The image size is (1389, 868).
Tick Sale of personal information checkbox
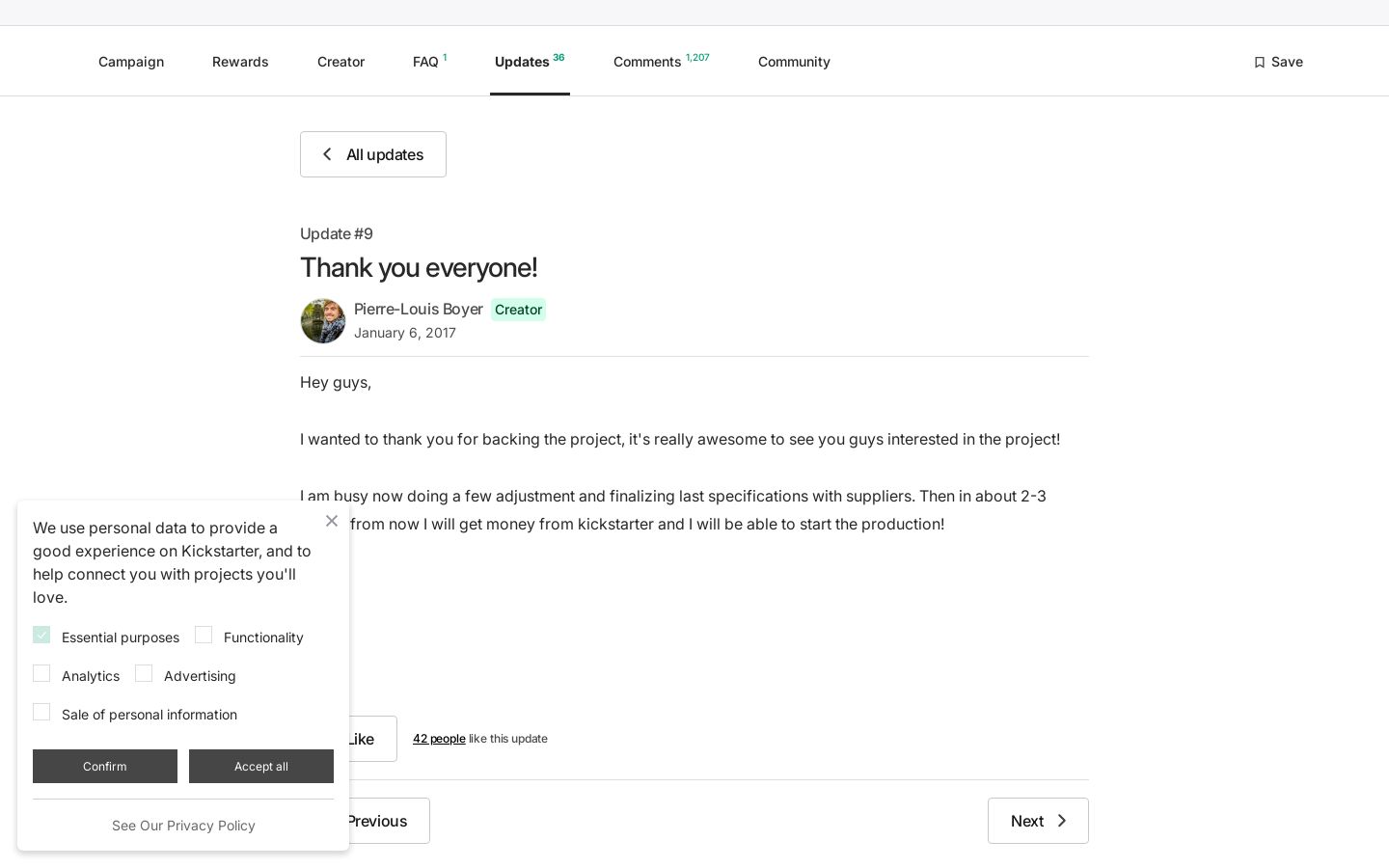coord(41,712)
